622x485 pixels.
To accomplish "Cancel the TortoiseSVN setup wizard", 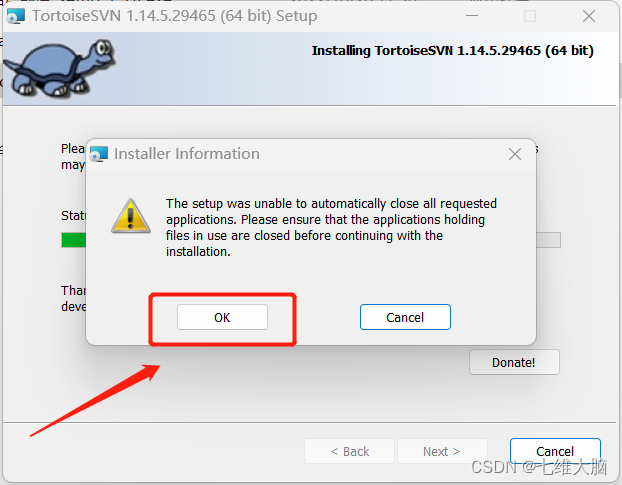I will (x=555, y=451).
